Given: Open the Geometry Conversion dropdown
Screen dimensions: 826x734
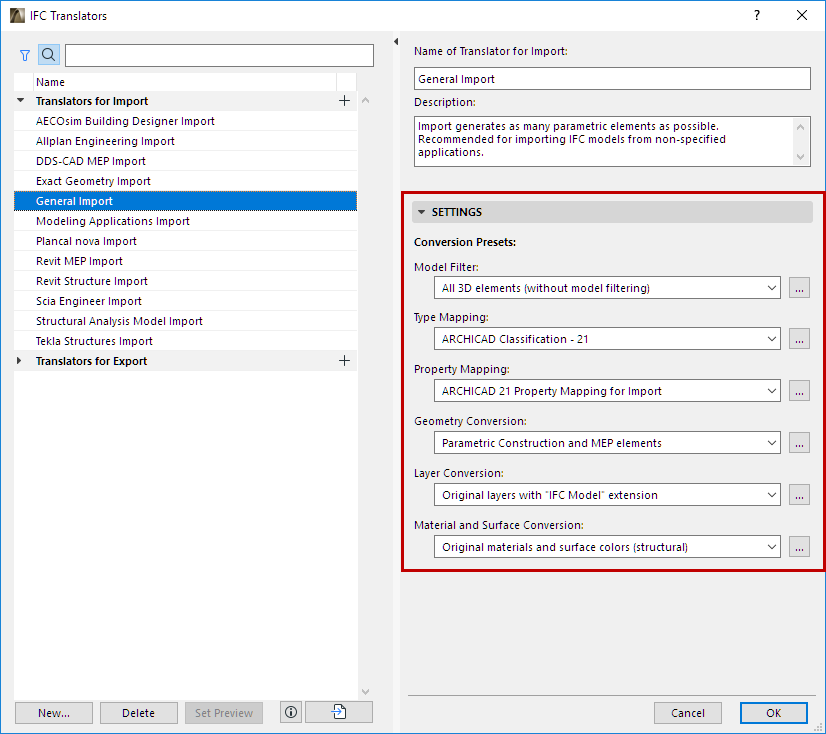Looking at the screenshot, I should (607, 443).
